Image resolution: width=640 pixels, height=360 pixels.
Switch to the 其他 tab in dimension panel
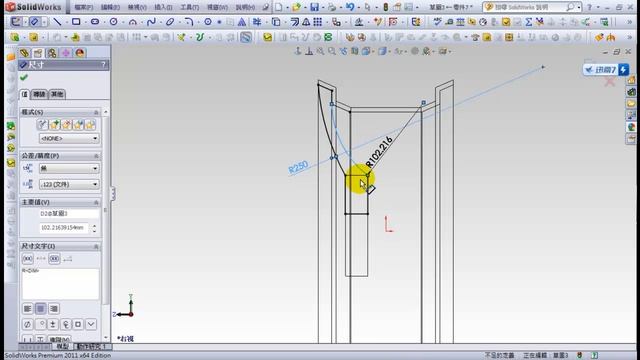click(57, 94)
